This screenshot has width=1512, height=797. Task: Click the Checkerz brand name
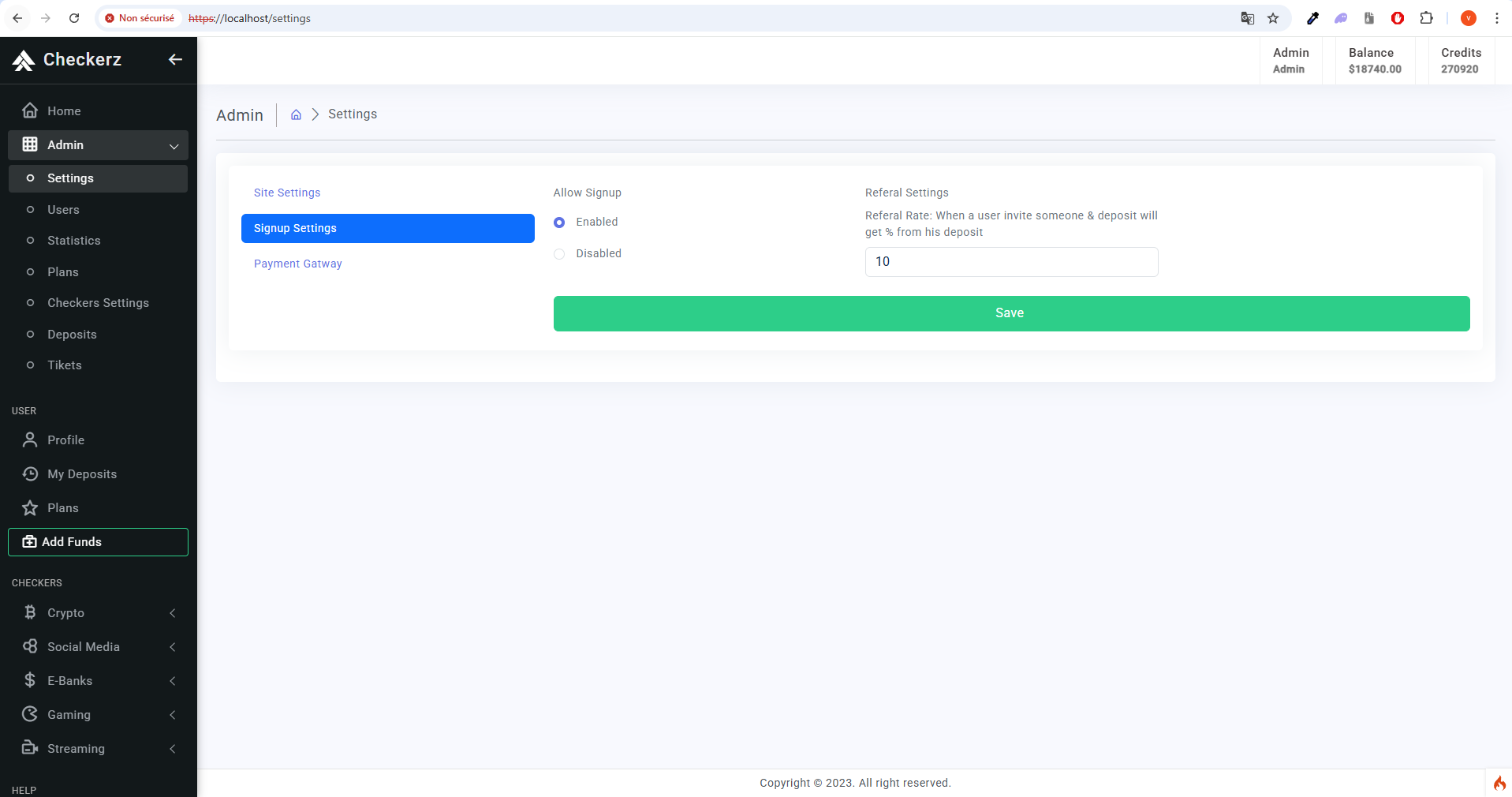(x=82, y=59)
